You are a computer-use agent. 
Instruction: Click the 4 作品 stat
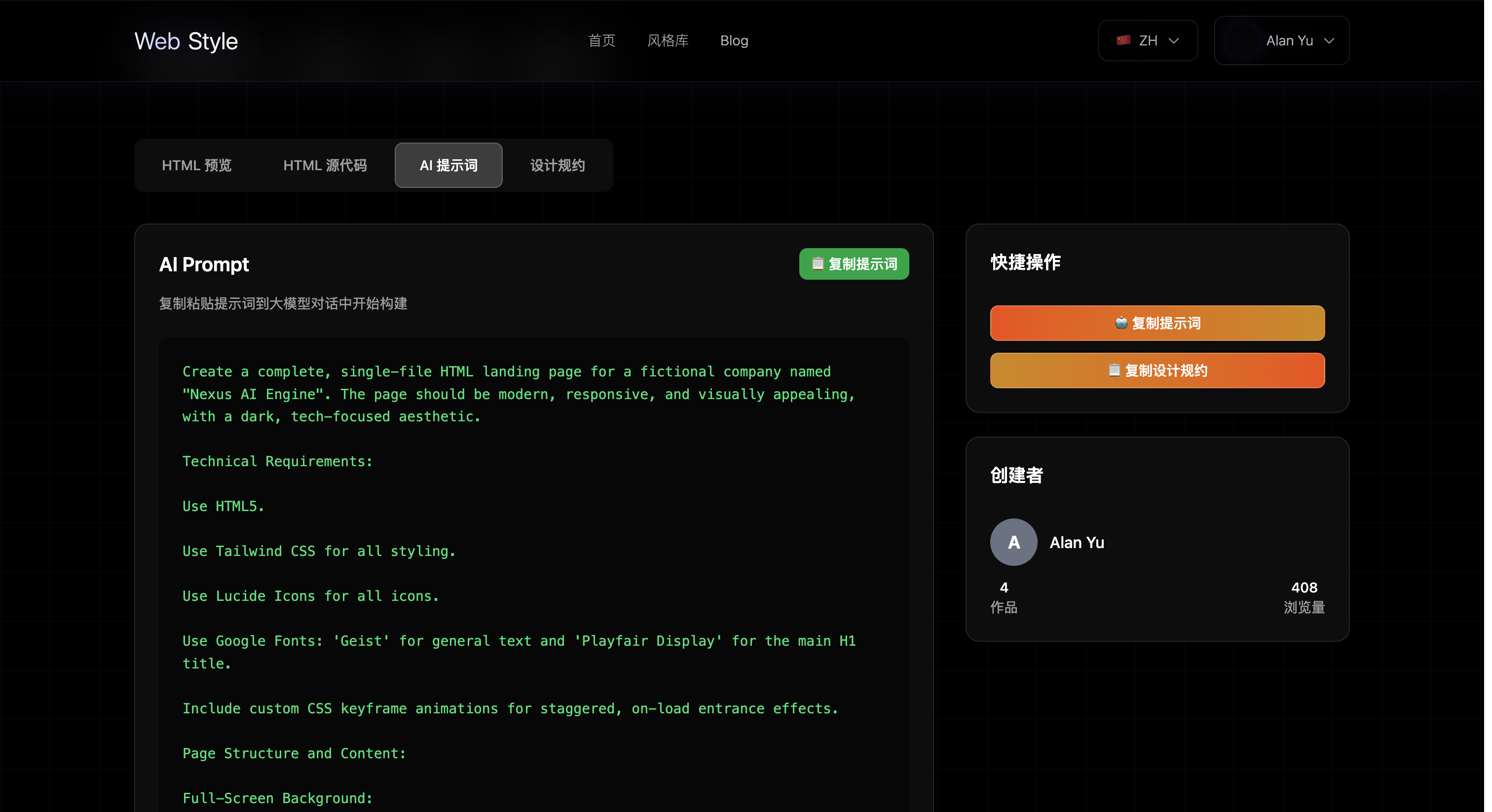click(1004, 597)
